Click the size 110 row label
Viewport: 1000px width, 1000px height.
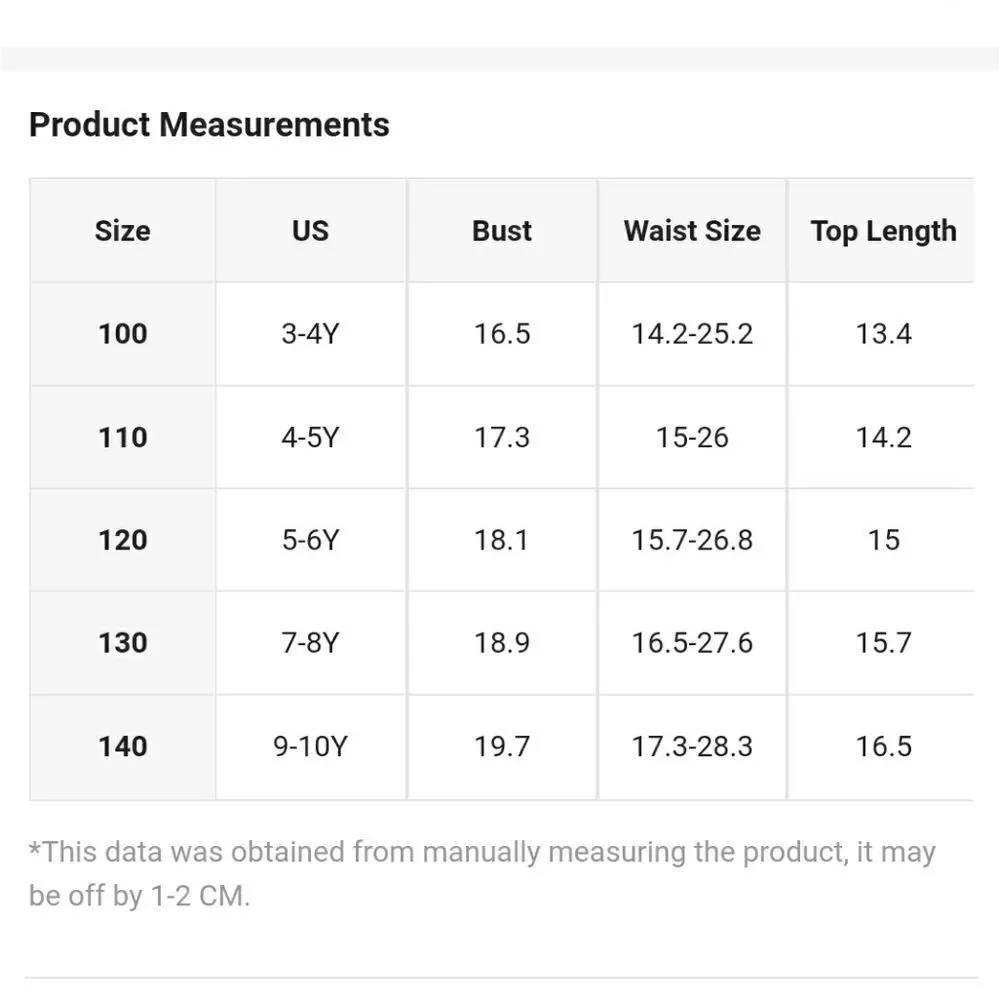122,438
